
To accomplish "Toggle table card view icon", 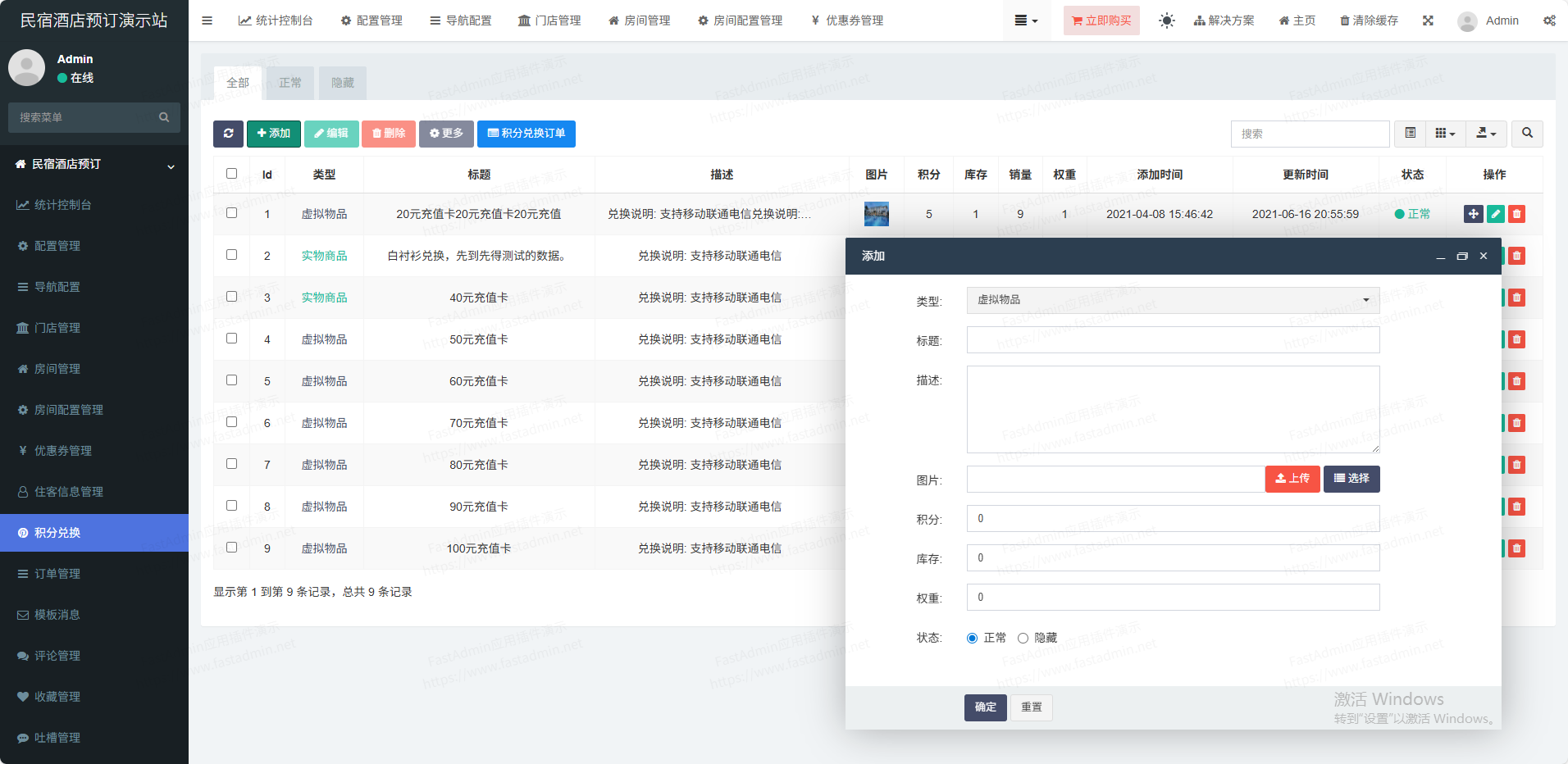I will 1410,134.
